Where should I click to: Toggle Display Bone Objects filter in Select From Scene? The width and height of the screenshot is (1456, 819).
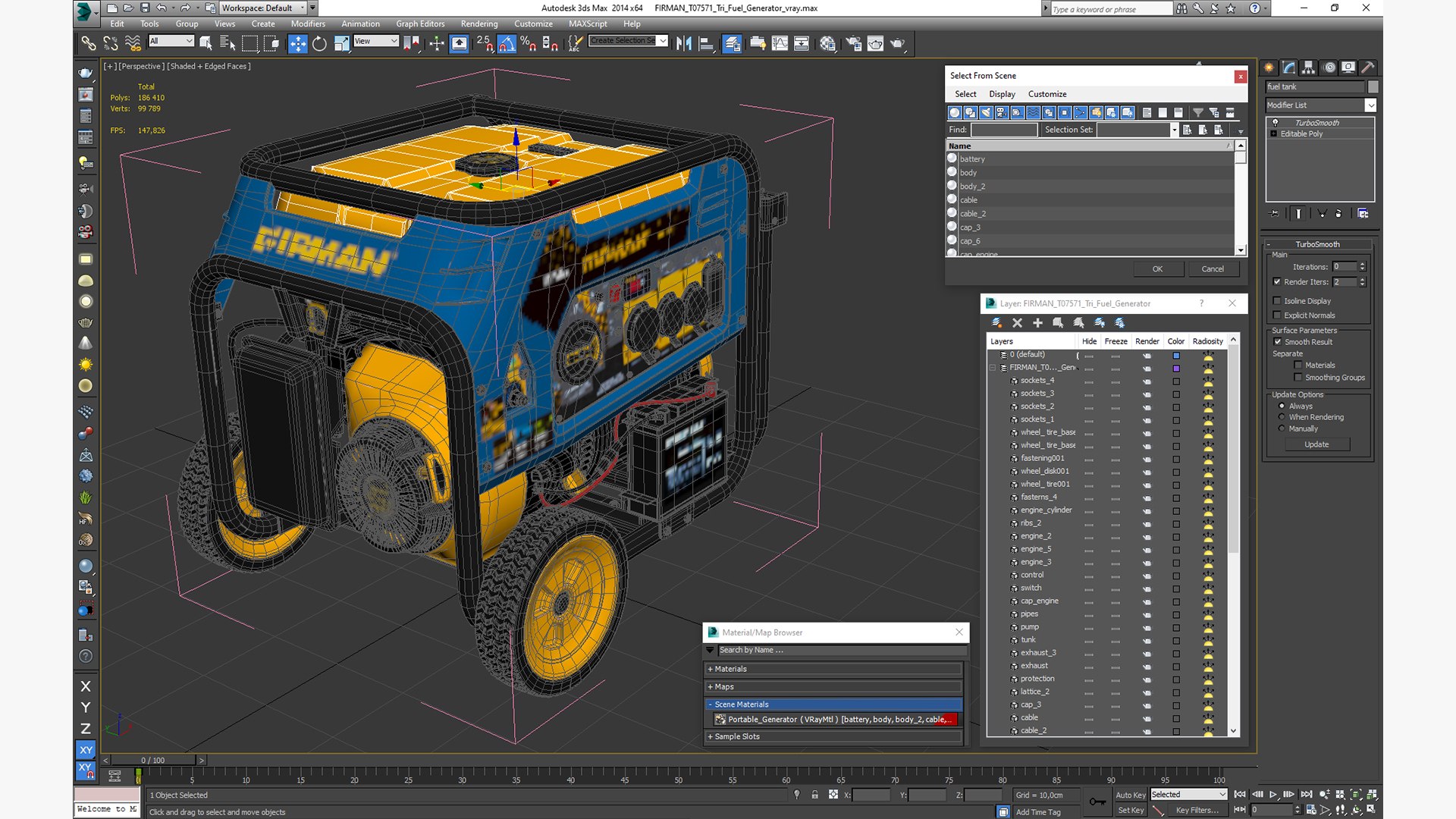pos(1081,112)
